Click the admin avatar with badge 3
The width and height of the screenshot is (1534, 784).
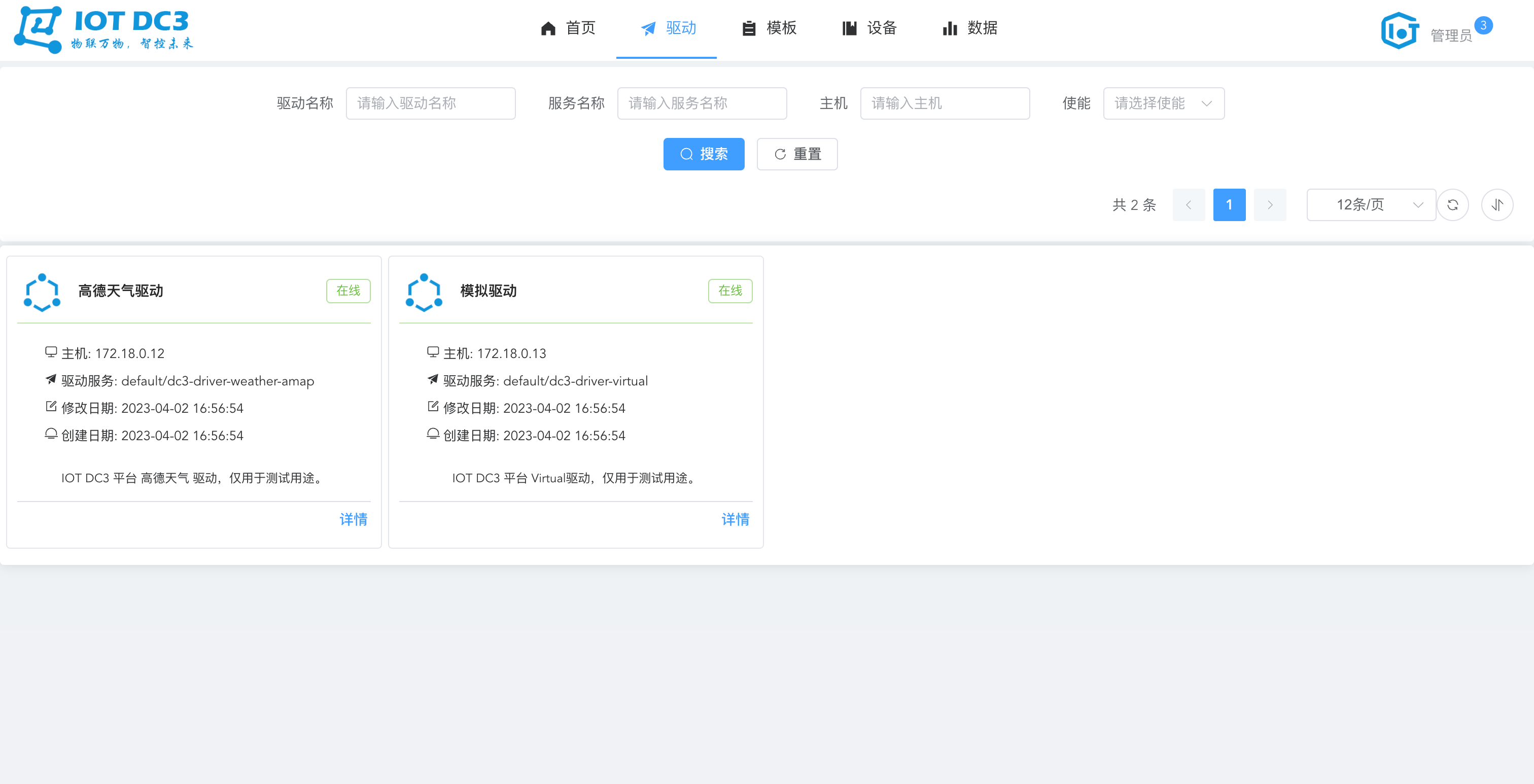coord(1399,30)
